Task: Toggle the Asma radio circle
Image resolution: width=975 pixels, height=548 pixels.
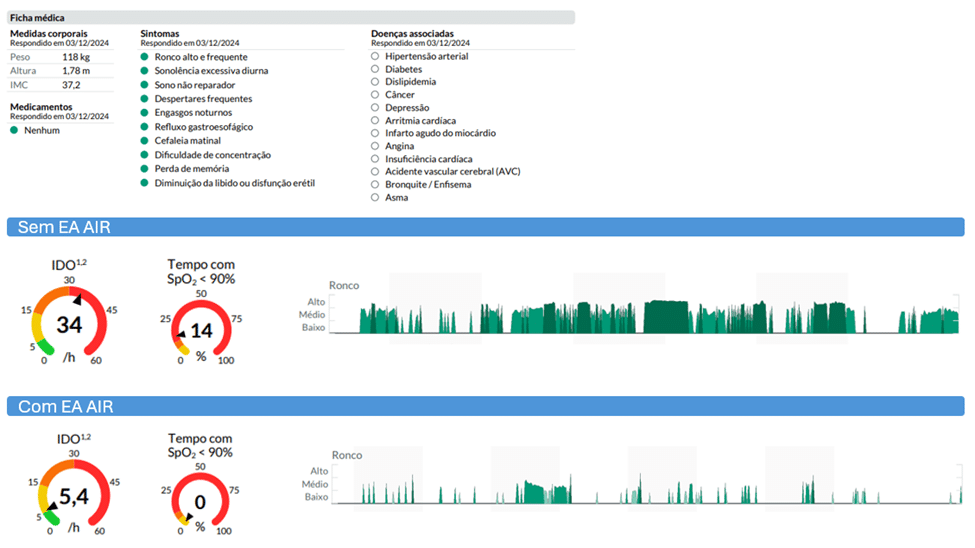Action: click(375, 197)
